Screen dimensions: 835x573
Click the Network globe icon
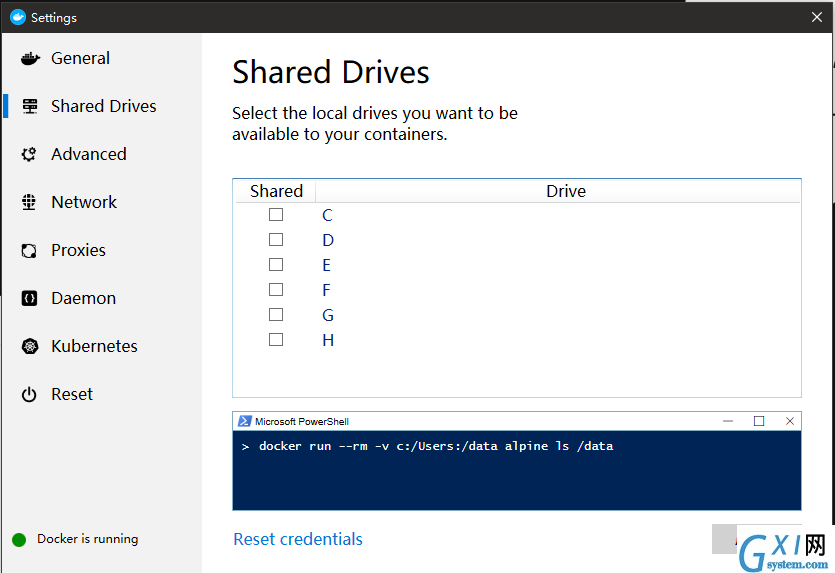point(29,202)
